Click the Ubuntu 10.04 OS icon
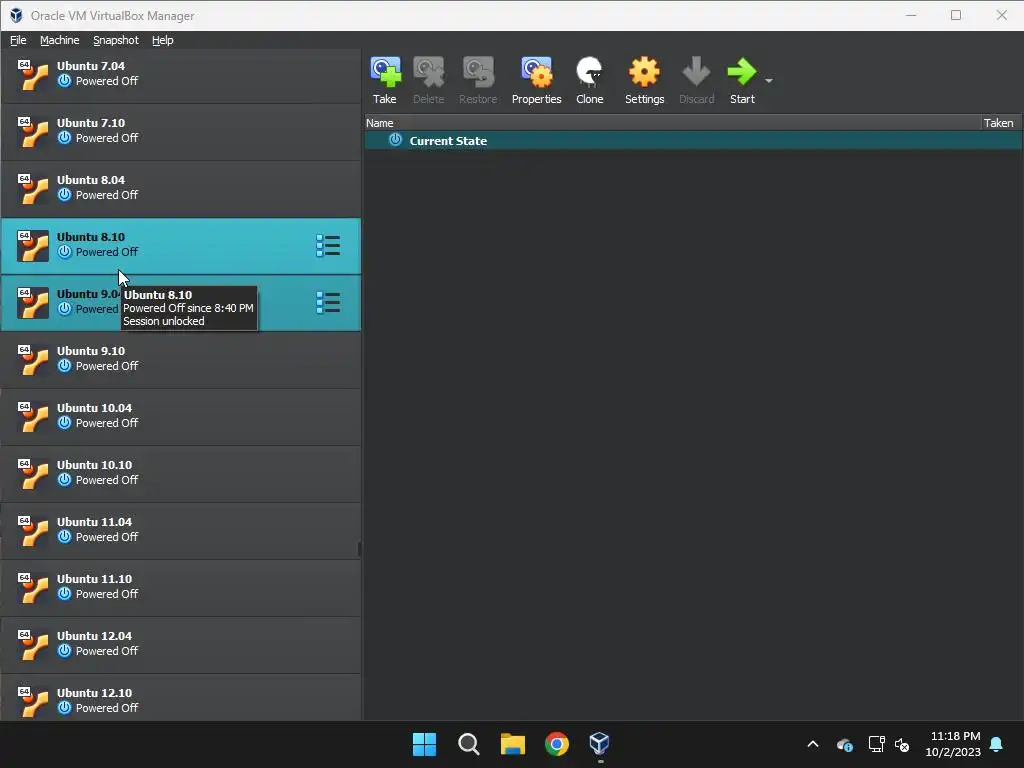Image resolution: width=1024 pixels, height=768 pixels. pos(33,417)
